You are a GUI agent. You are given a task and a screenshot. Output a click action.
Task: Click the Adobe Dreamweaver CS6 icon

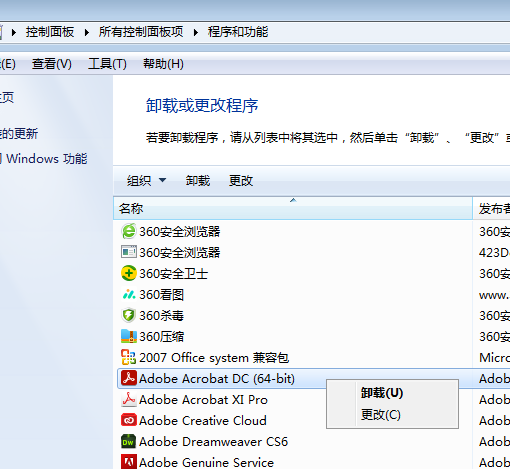coord(128,441)
